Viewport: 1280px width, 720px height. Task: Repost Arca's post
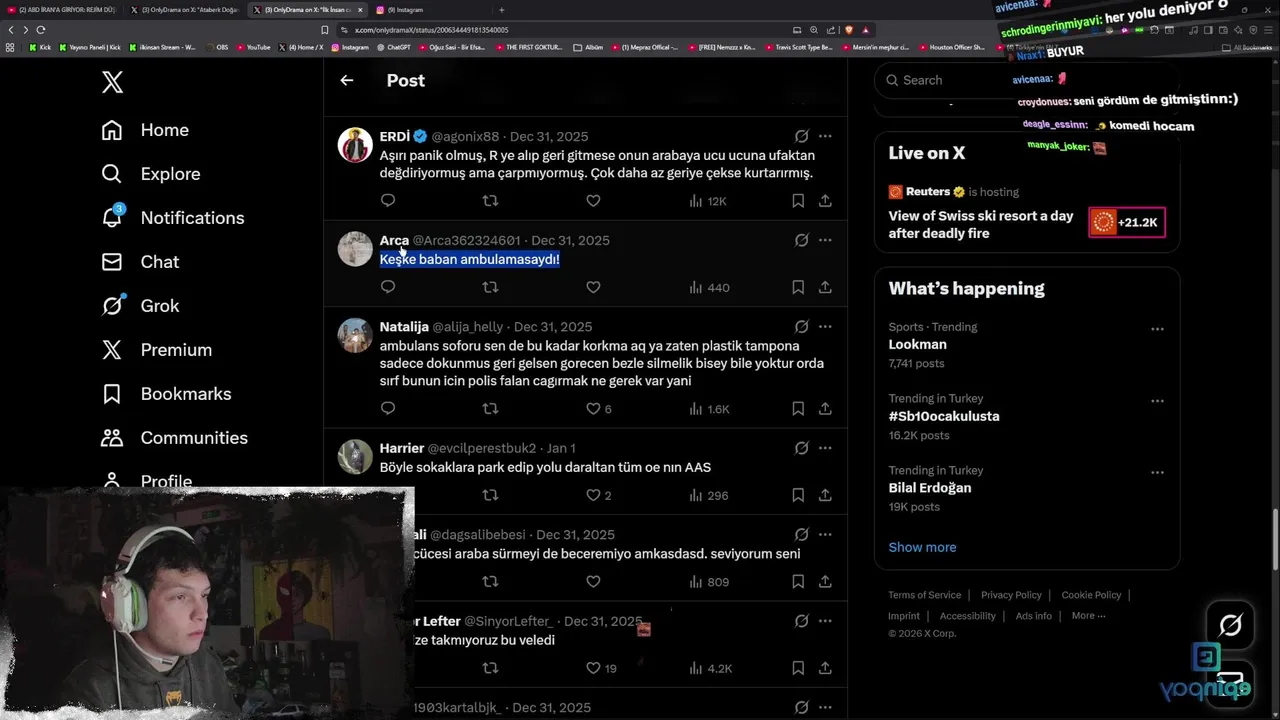[x=490, y=287]
